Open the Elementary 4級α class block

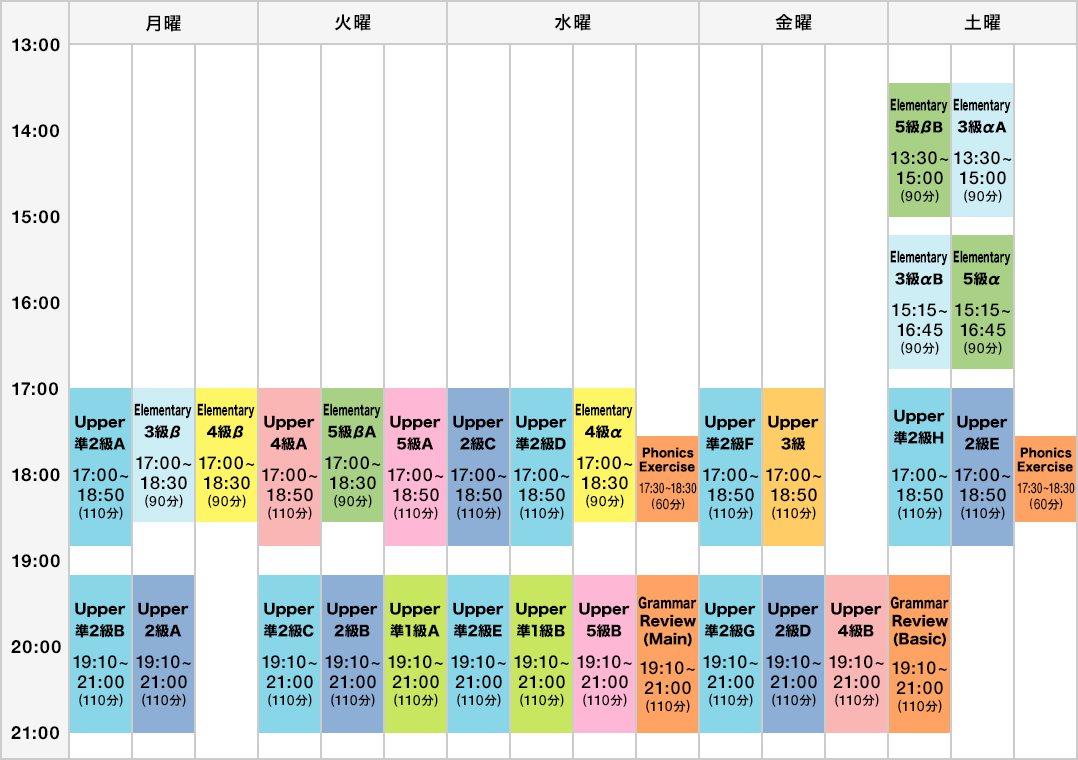[x=604, y=455]
